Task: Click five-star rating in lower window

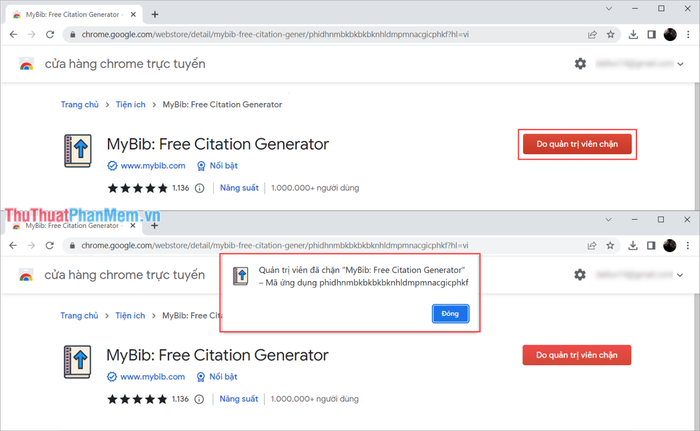Action: point(137,399)
